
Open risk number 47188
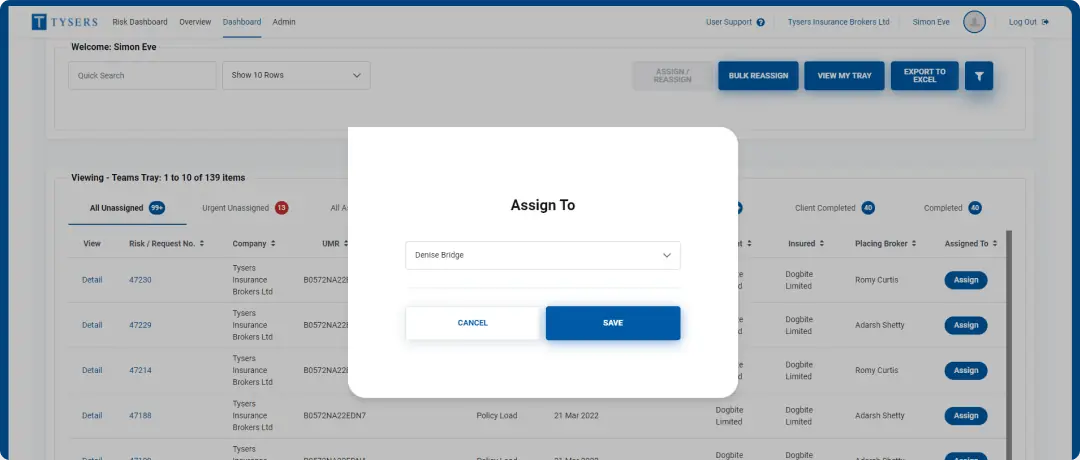coord(140,416)
